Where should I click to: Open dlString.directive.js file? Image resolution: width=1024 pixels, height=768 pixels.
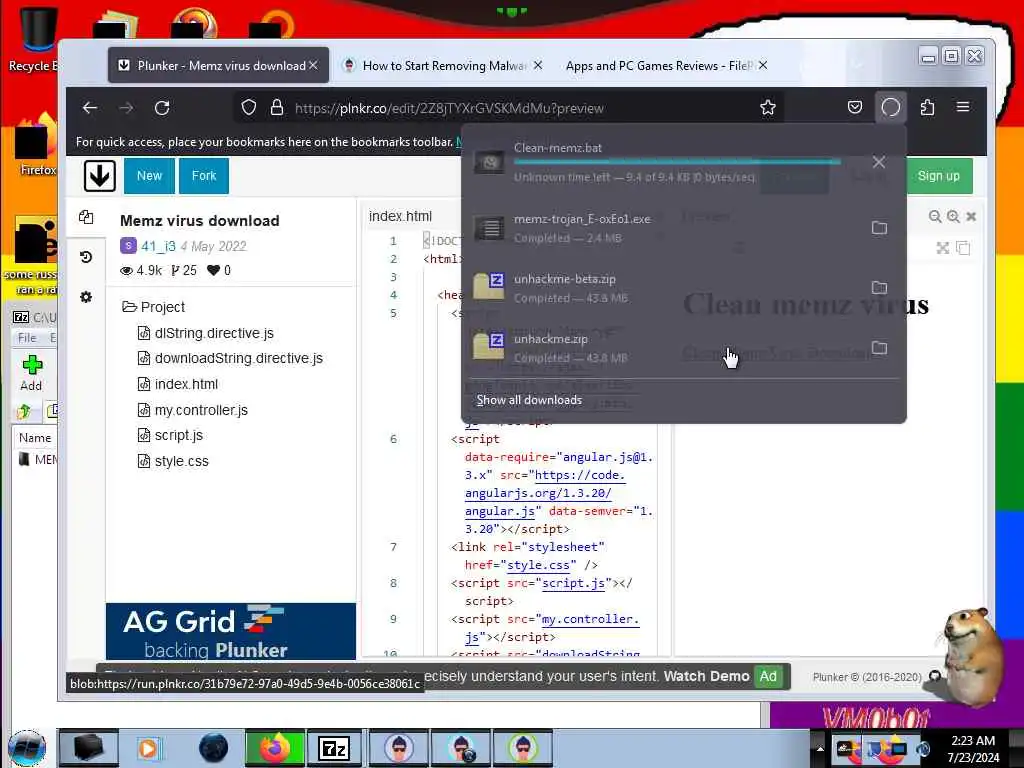click(x=206, y=333)
